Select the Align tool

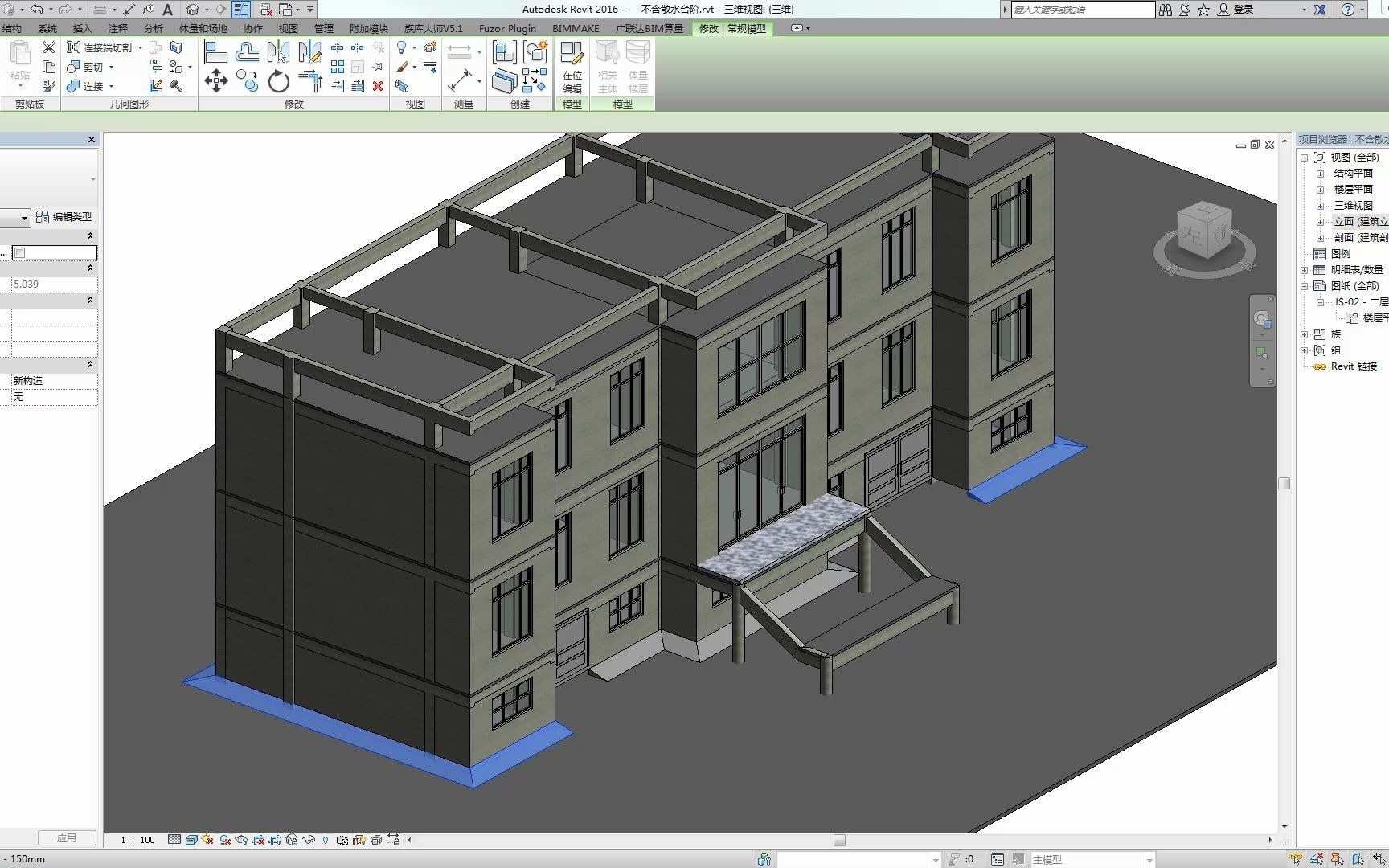[215, 53]
